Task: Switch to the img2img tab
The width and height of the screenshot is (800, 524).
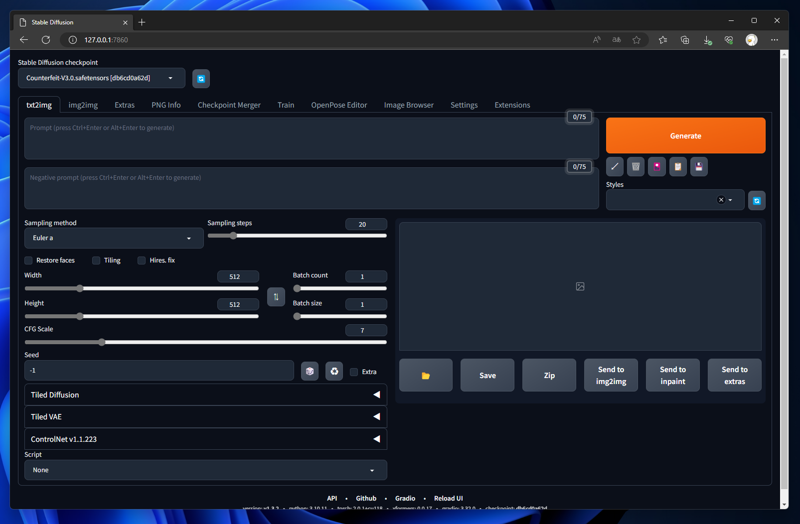Action: [x=83, y=105]
